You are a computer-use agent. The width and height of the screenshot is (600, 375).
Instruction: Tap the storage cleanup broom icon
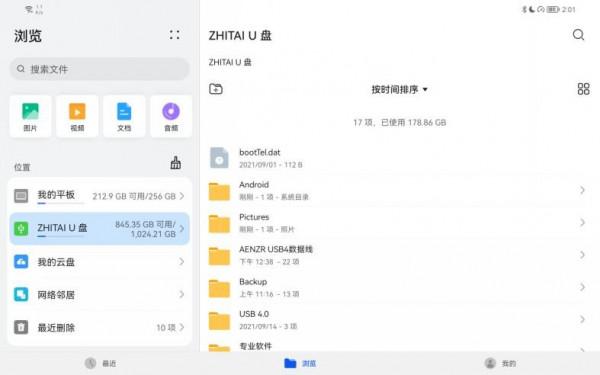pyautogui.click(x=176, y=163)
